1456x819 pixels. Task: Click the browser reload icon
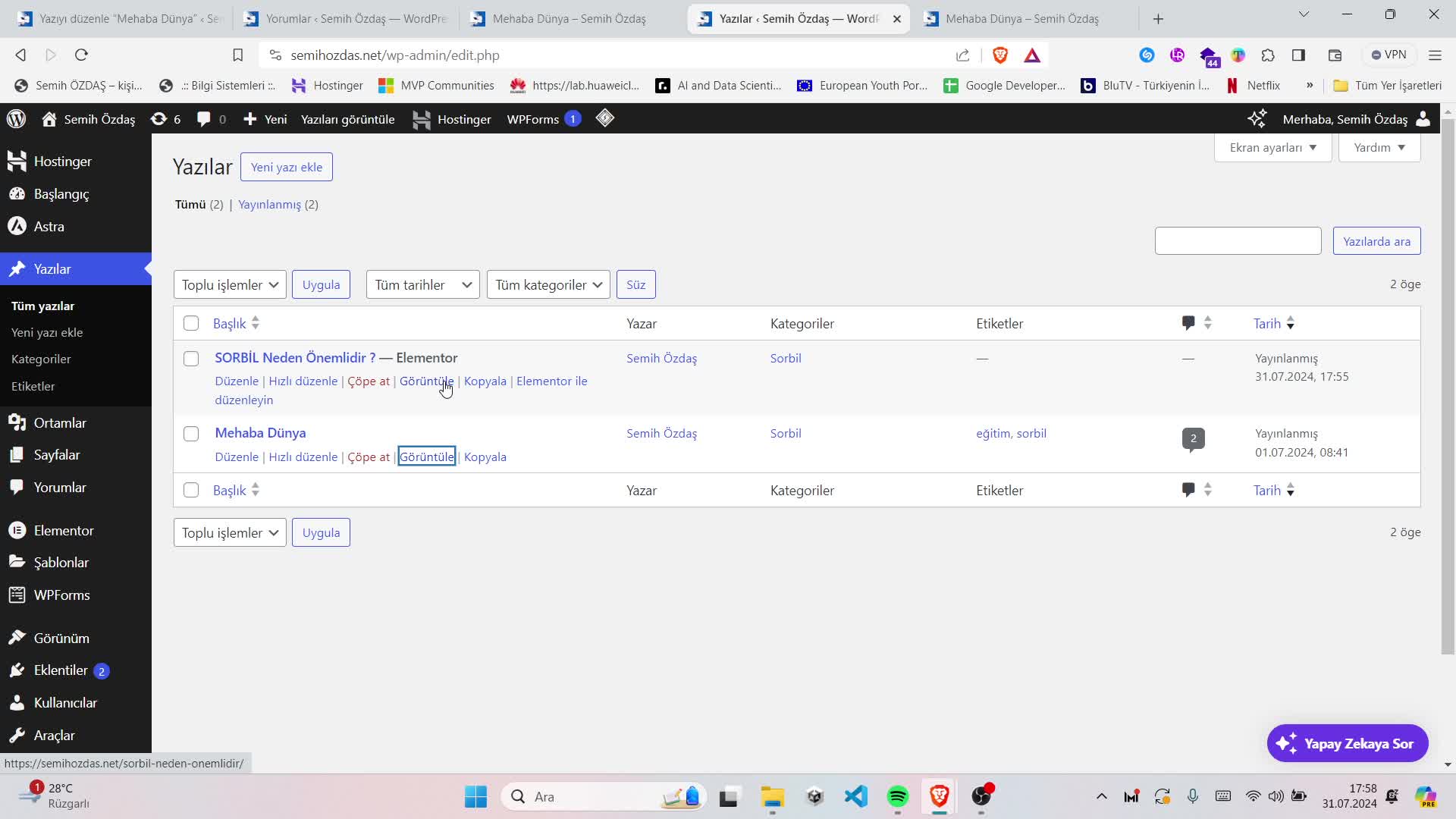[x=82, y=55]
